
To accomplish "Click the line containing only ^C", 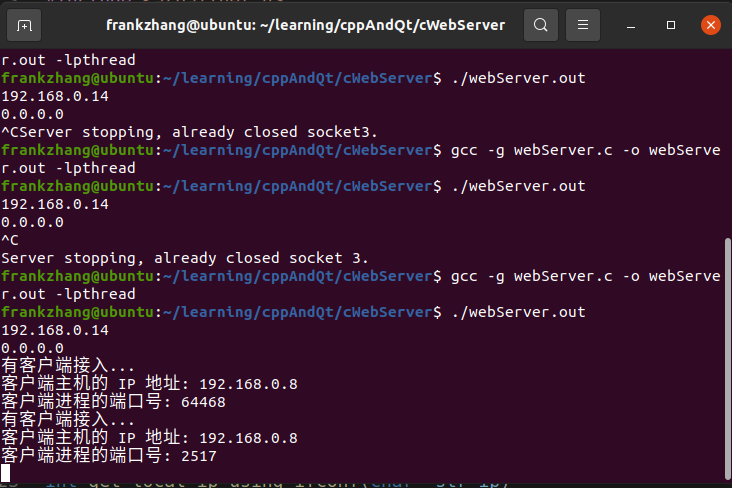I will click(10, 240).
